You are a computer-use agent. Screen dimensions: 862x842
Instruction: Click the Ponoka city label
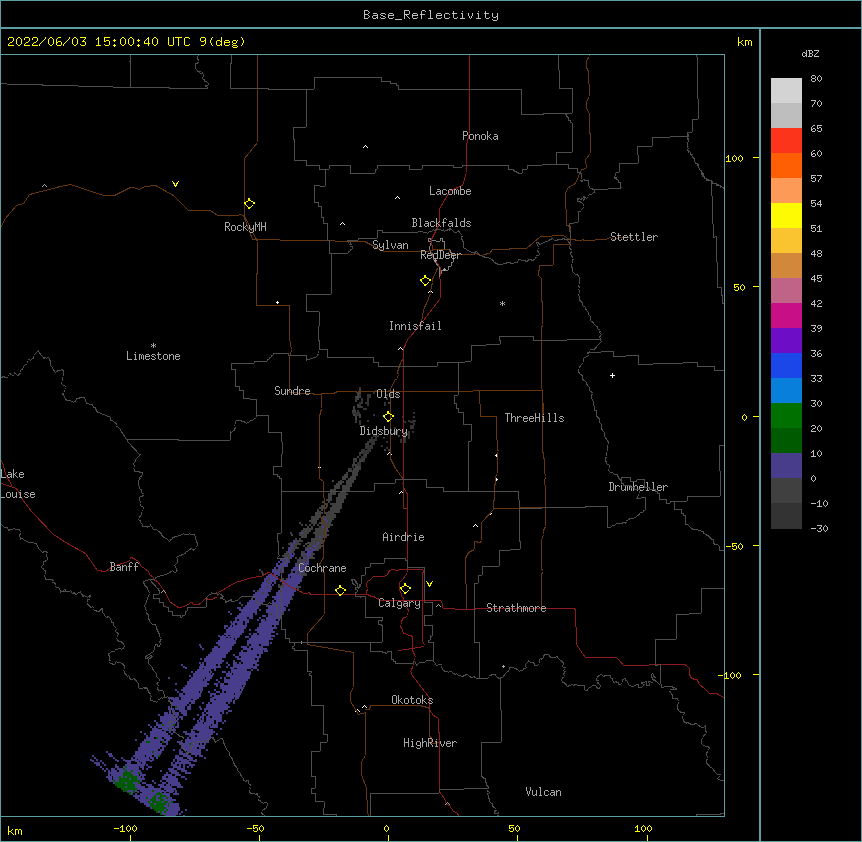(480, 136)
